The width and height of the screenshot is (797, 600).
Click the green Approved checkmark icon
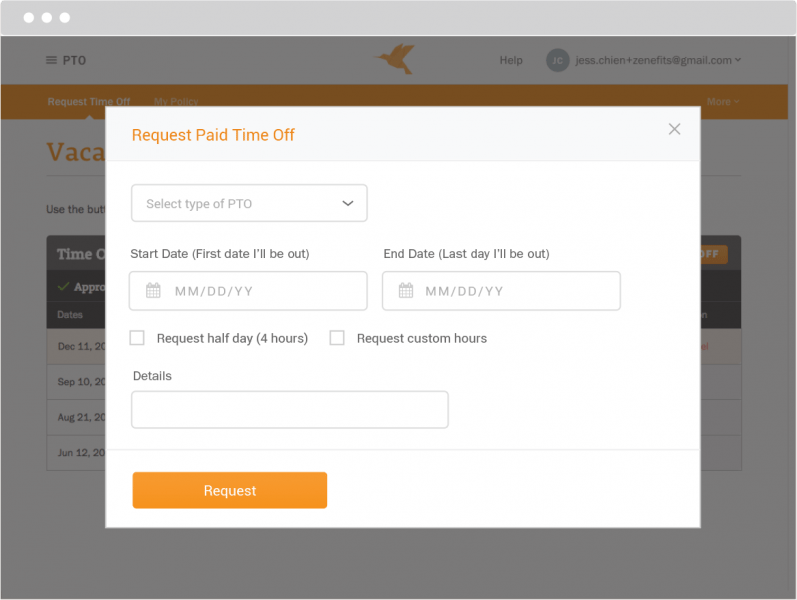pyautogui.click(x=64, y=287)
